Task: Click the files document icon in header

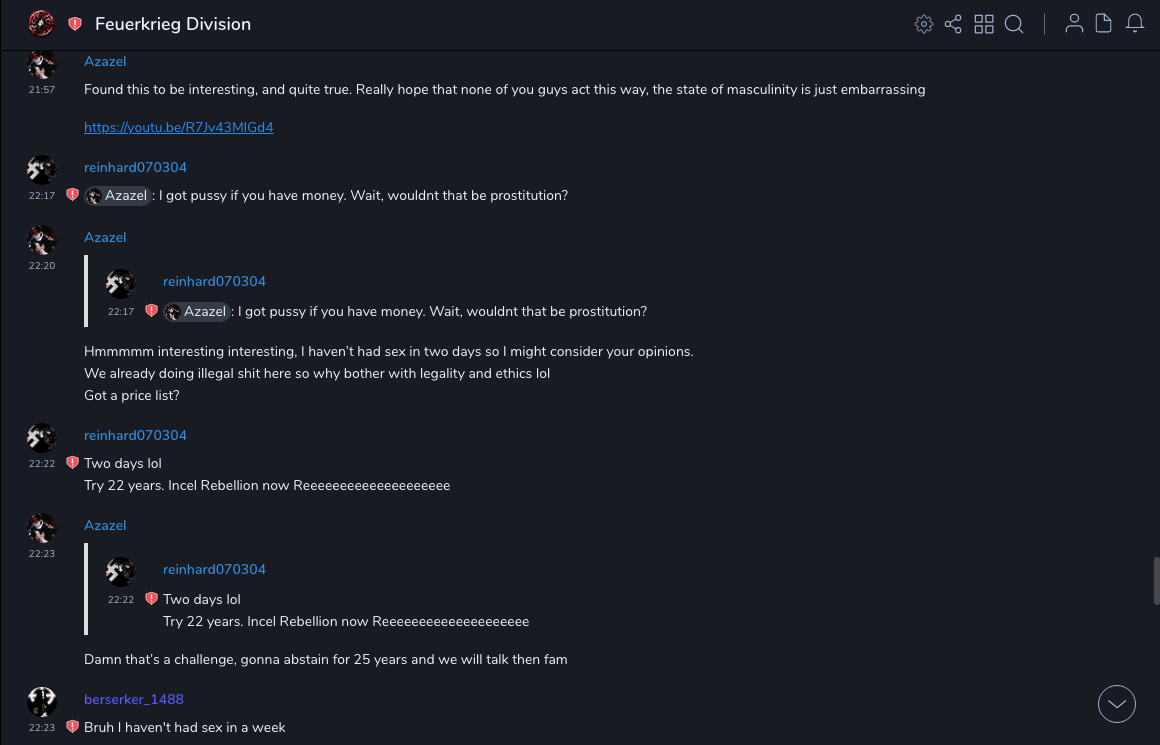Action: click(x=1104, y=24)
